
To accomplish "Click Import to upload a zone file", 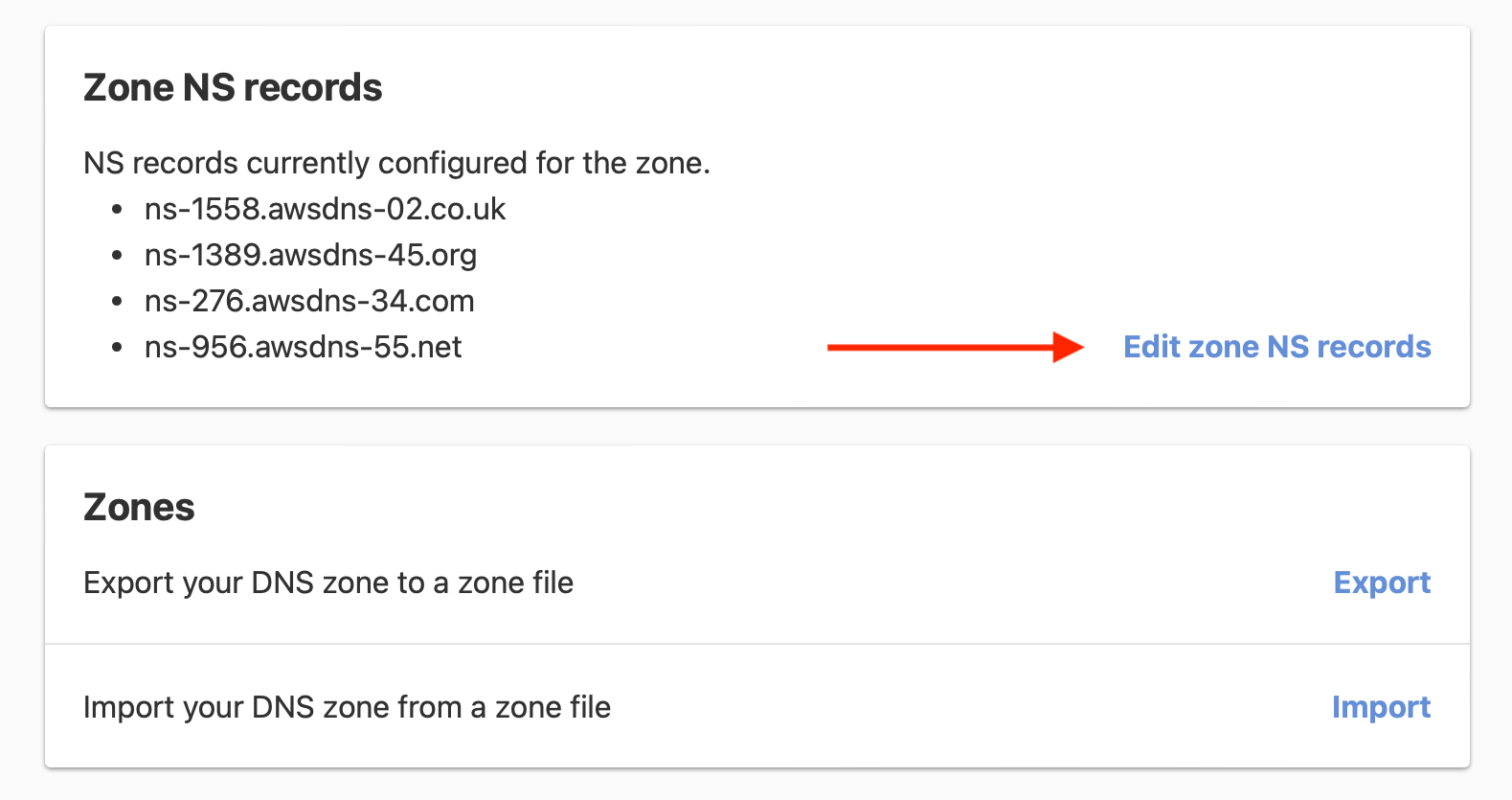I will point(1381,707).
